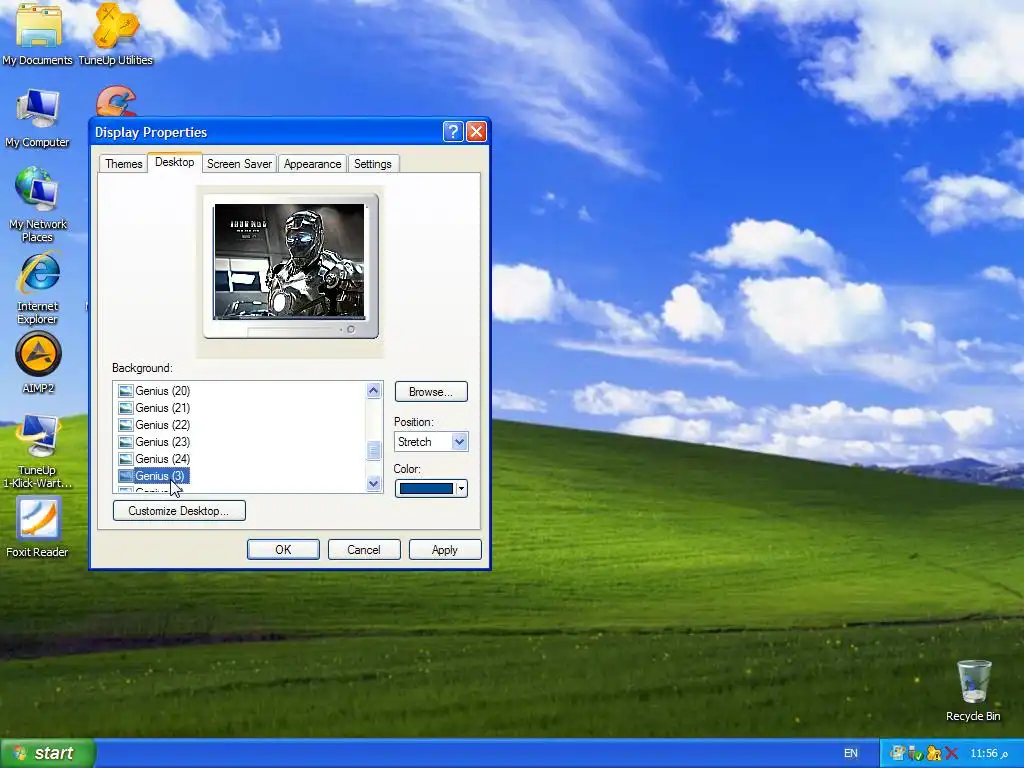Select Genius (24) in background list
Viewport: 1024px width, 768px height.
point(163,459)
